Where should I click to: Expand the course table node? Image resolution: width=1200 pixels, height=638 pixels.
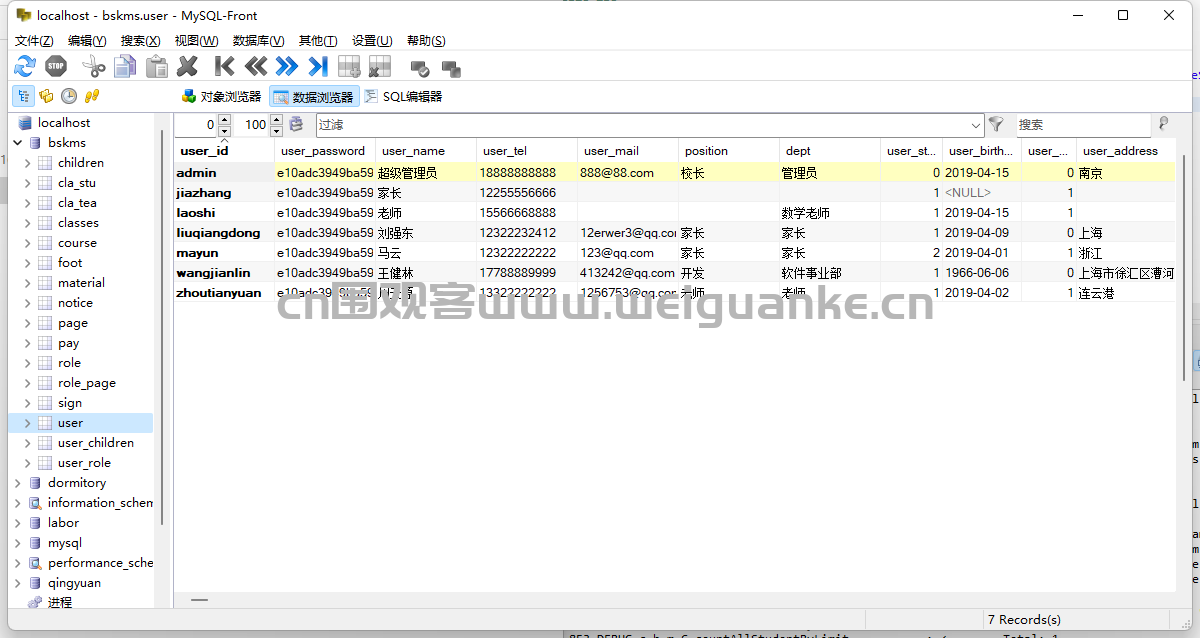tap(27, 243)
